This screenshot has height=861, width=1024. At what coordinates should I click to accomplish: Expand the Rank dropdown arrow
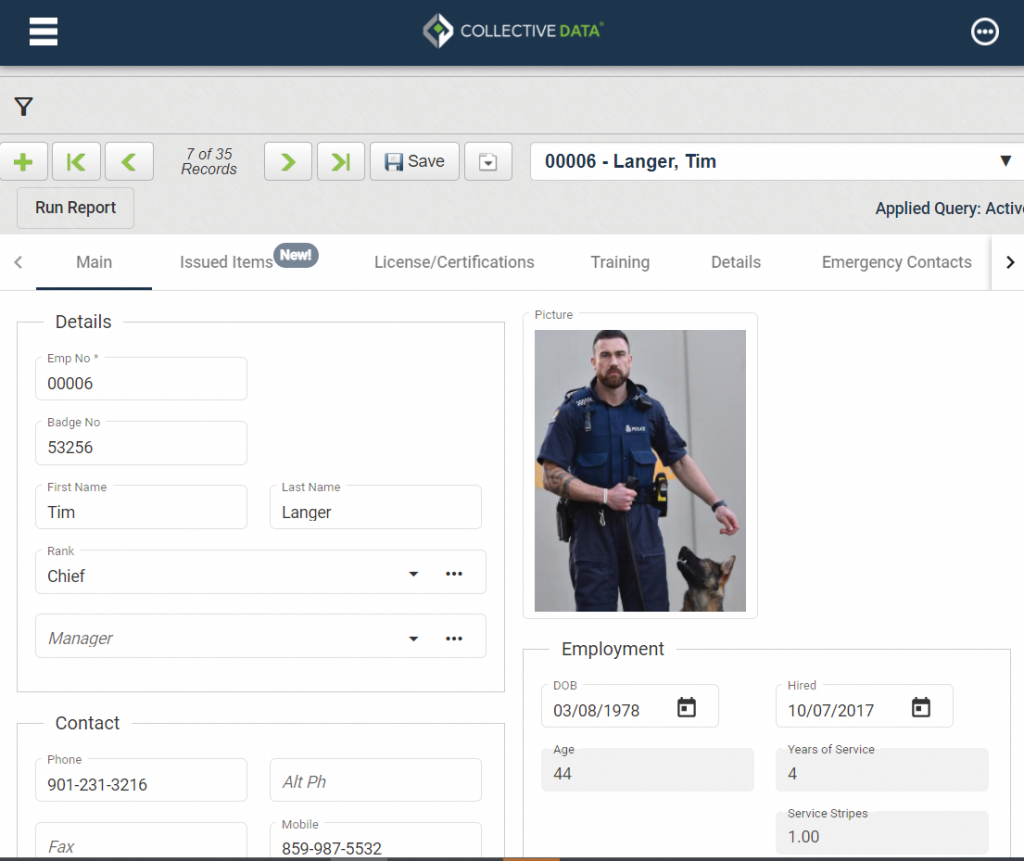(414, 574)
